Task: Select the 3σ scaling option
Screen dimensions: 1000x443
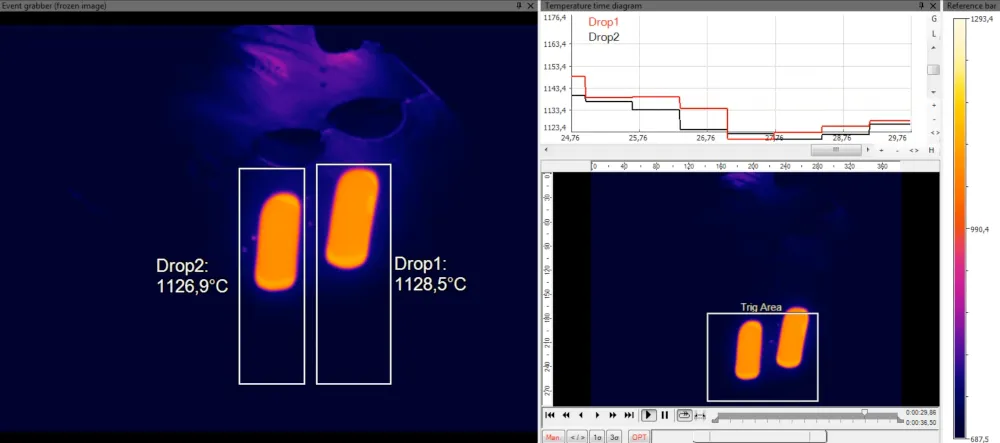Action: click(x=615, y=437)
